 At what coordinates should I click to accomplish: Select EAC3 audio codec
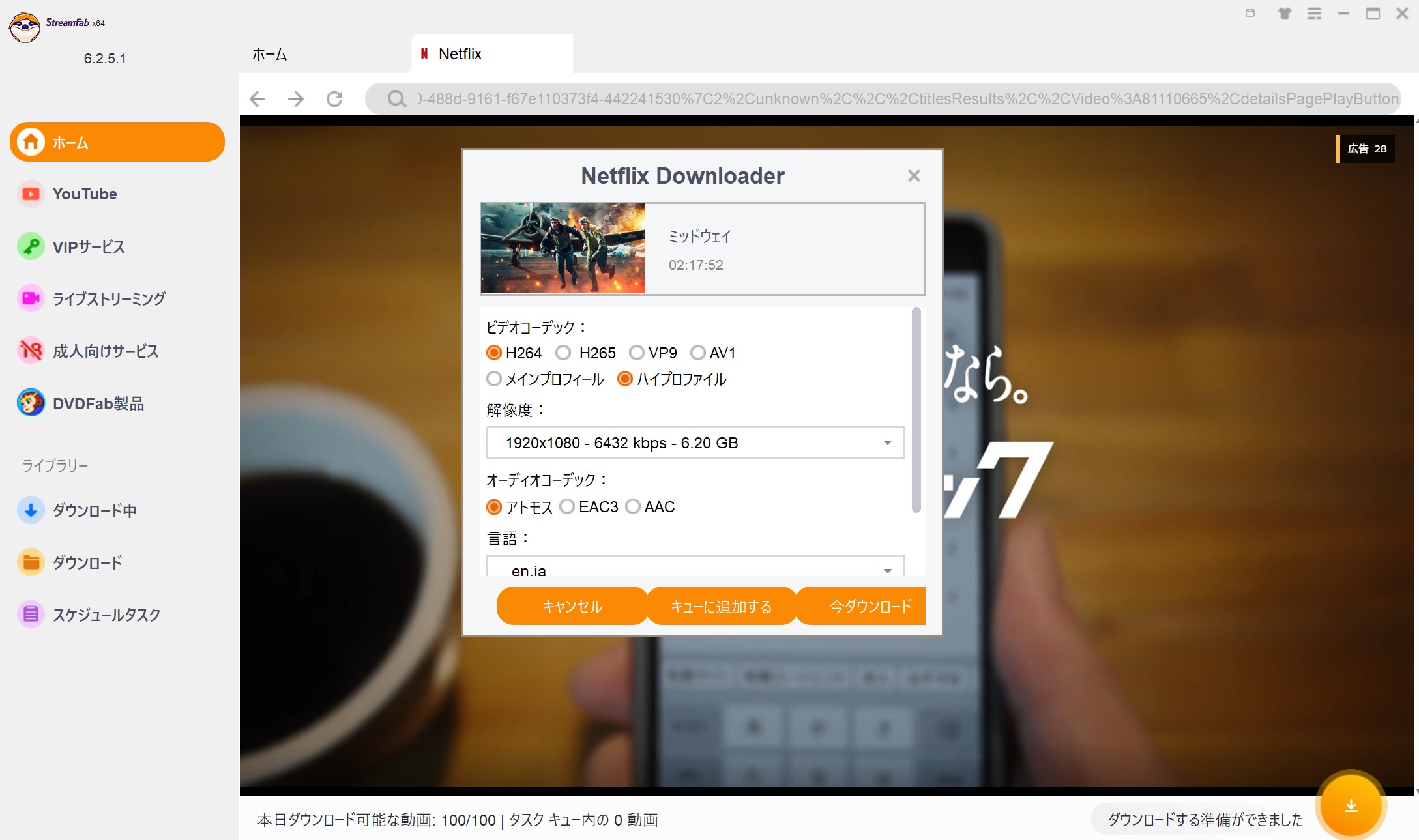pyautogui.click(x=567, y=506)
